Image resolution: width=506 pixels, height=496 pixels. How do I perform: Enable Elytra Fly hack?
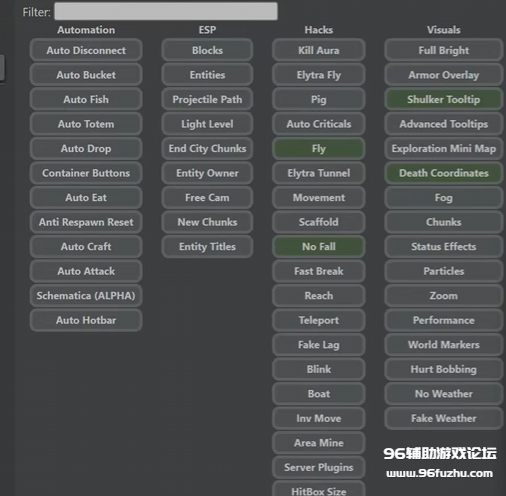click(x=319, y=75)
